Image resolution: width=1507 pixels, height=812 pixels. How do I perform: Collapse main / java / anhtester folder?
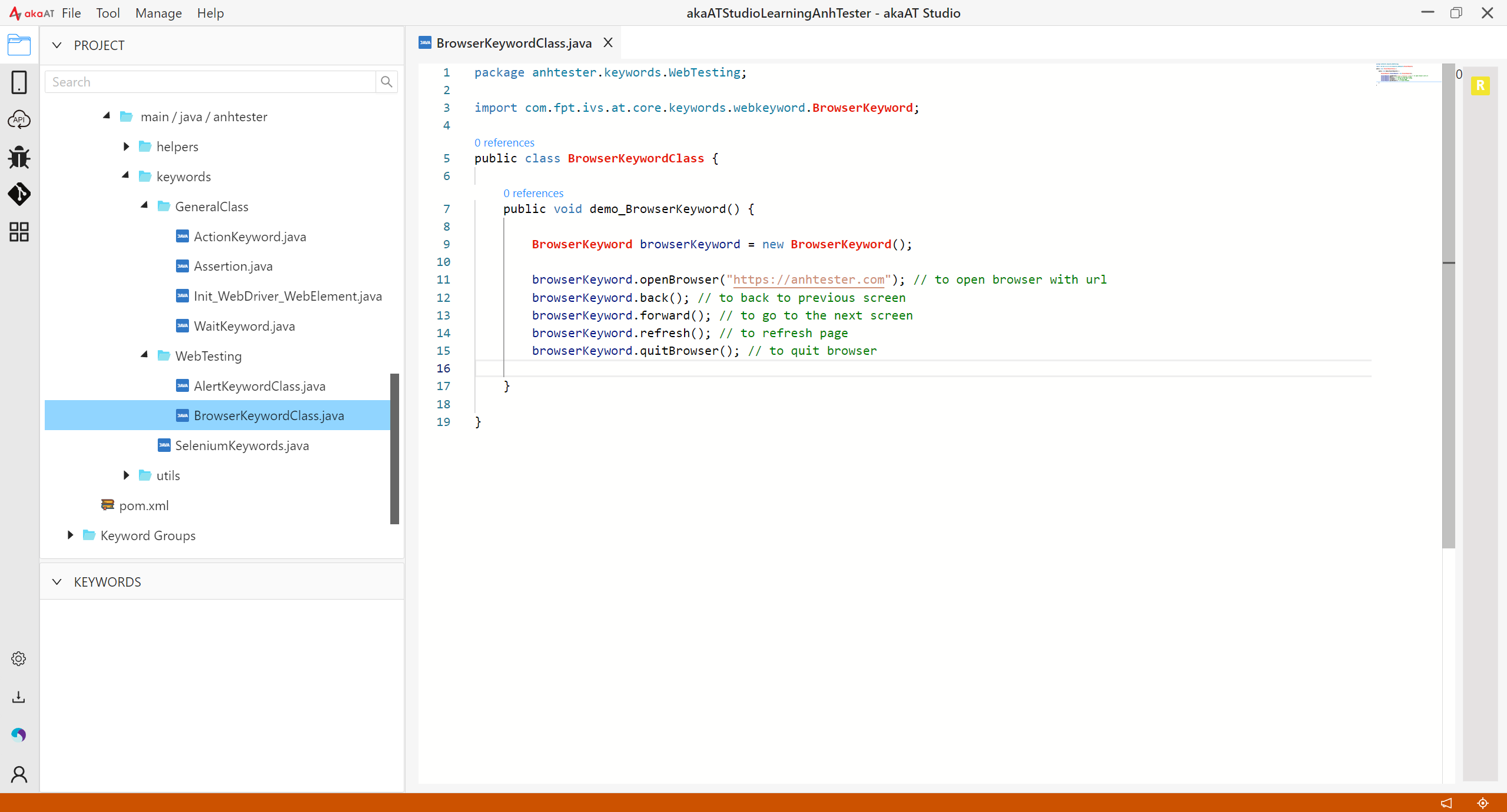[107, 116]
